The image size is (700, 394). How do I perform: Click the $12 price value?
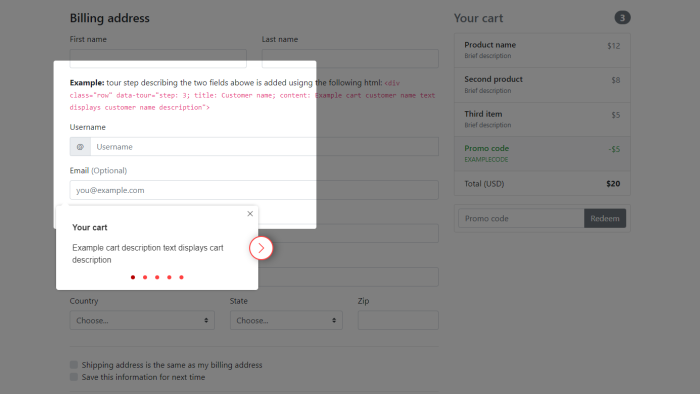coord(613,46)
